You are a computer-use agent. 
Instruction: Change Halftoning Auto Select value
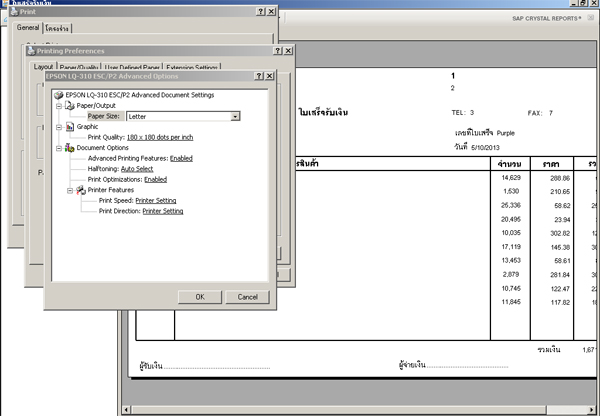pos(137,169)
